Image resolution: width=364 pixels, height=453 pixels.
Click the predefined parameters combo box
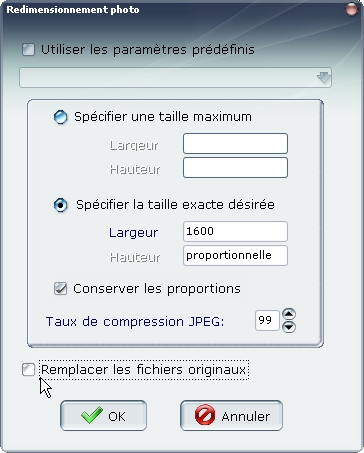175,78
